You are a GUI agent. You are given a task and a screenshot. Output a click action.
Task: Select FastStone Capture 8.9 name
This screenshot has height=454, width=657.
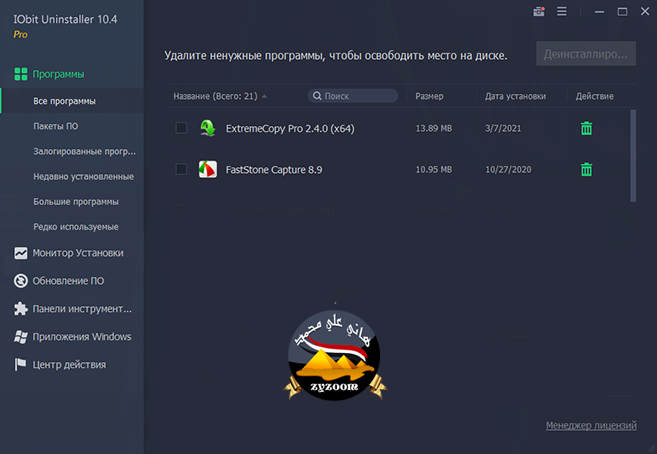[x=274, y=170]
